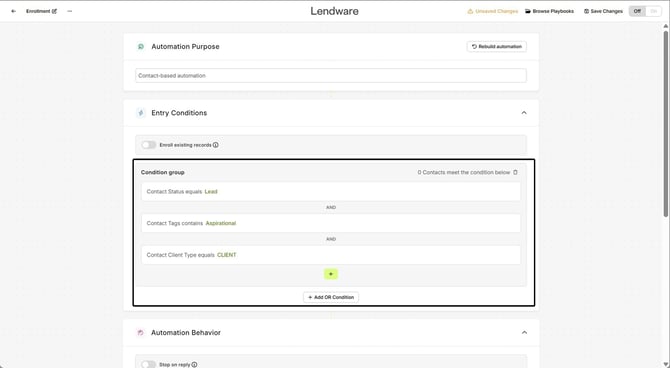
Task: Switch automation to On
Action: pos(653,11)
